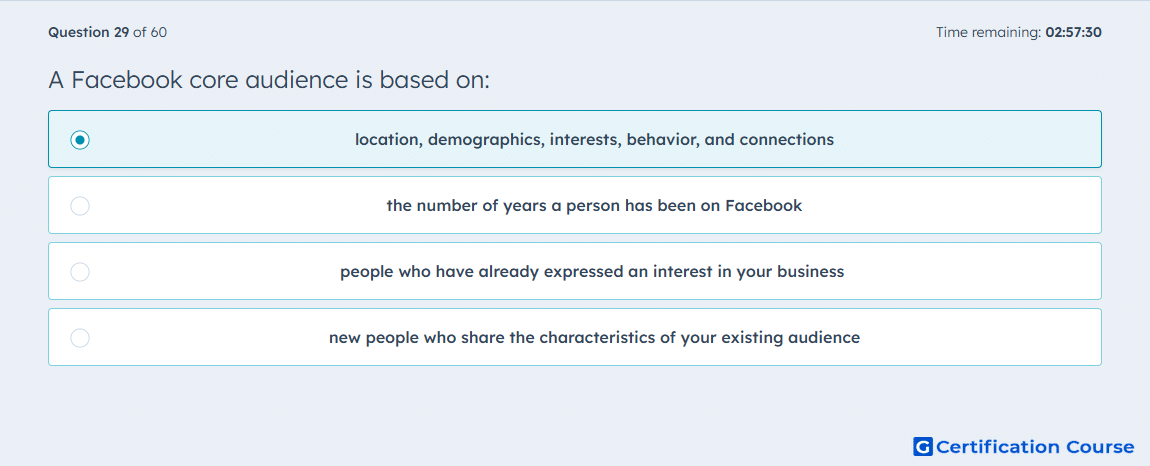Image resolution: width=1150 pixels, height=466 pixels.
Task: Click the 'A Facebook core audience' question heading
Action: coord(268,80)
